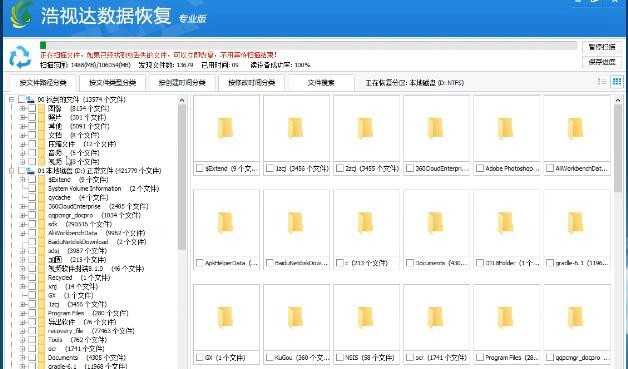Switch to thumbnail grid view icon
Viewport: 628px width, 369px height.
point(617,82)
